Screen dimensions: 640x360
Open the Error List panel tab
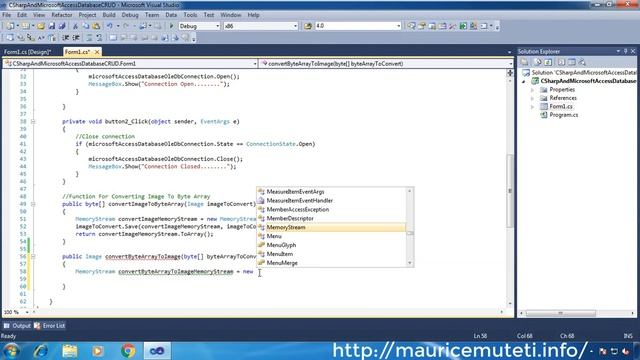tap(49, 326)
